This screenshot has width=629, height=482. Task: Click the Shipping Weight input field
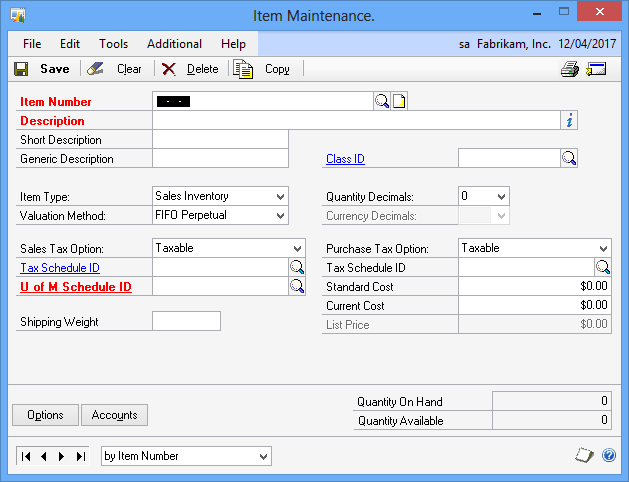187,321
